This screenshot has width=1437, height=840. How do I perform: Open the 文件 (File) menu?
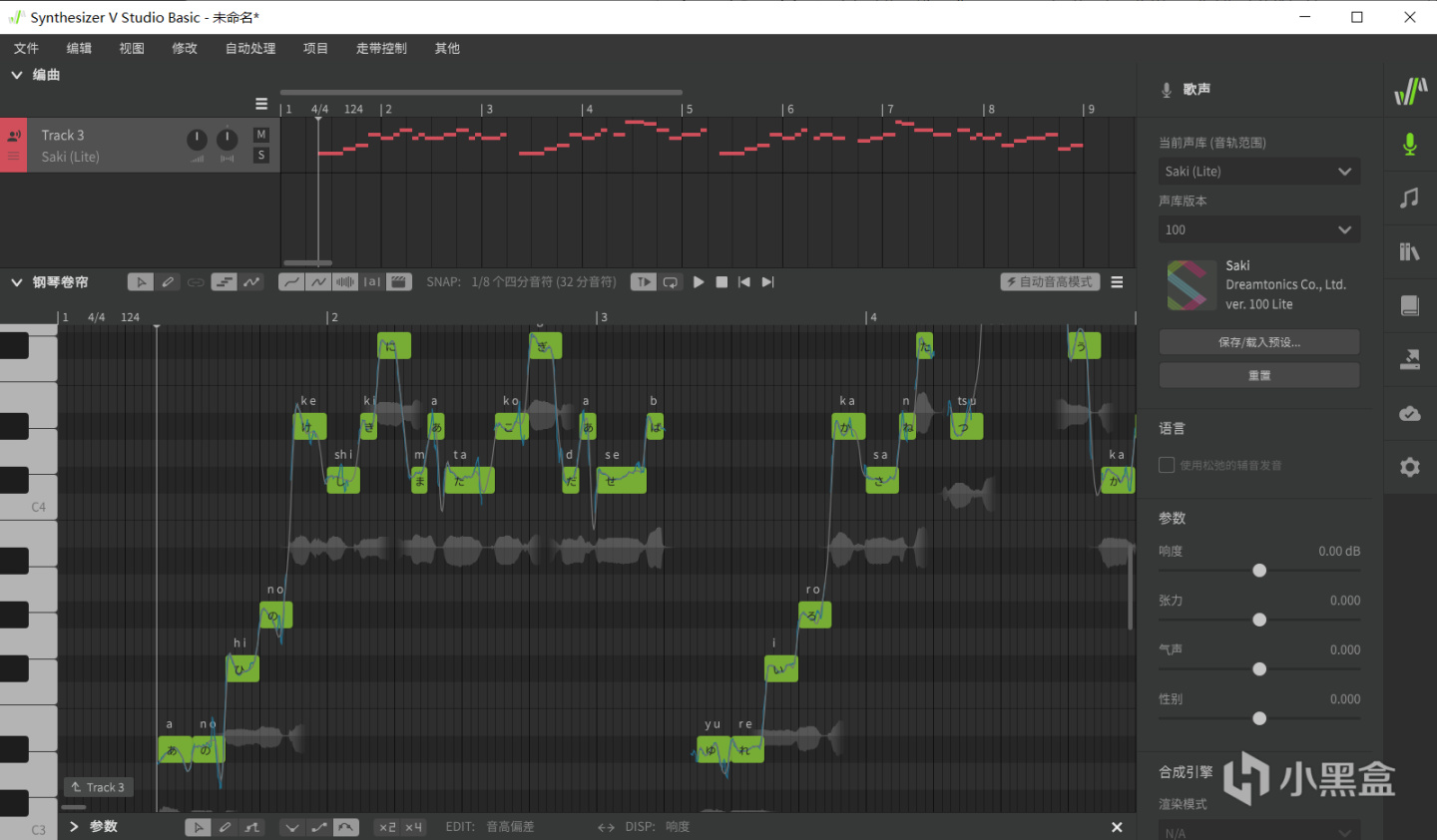point(26,48)
